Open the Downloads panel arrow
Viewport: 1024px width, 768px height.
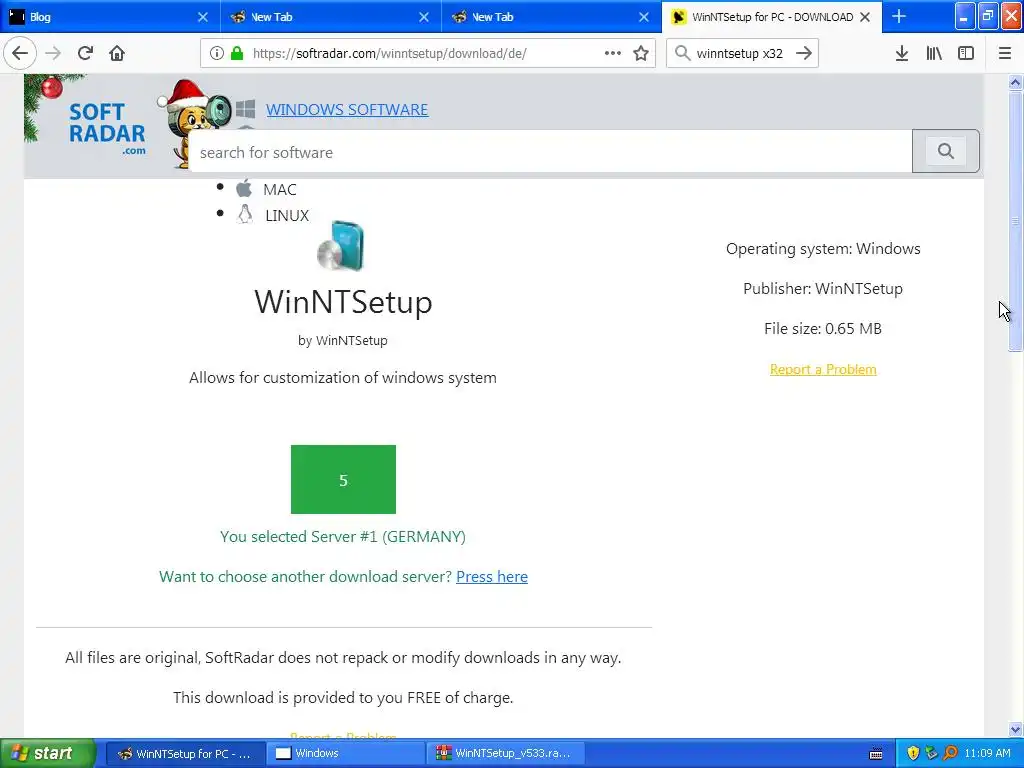pyautogui.click(x=902, y=53)
